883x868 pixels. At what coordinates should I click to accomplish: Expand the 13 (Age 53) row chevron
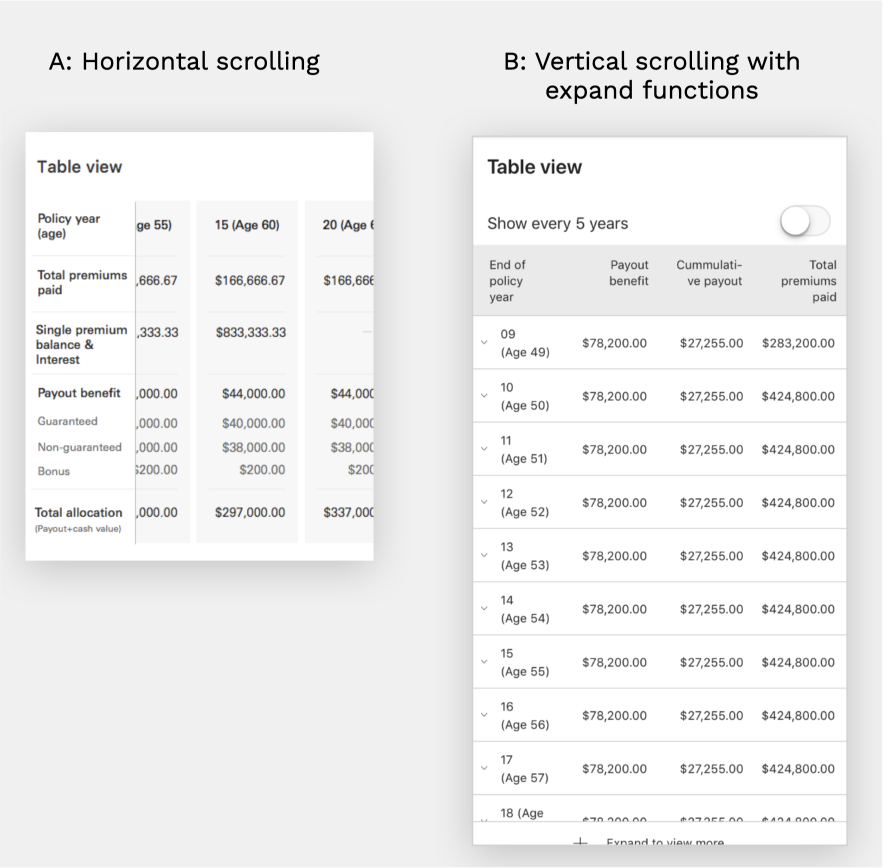coord(484,555)
